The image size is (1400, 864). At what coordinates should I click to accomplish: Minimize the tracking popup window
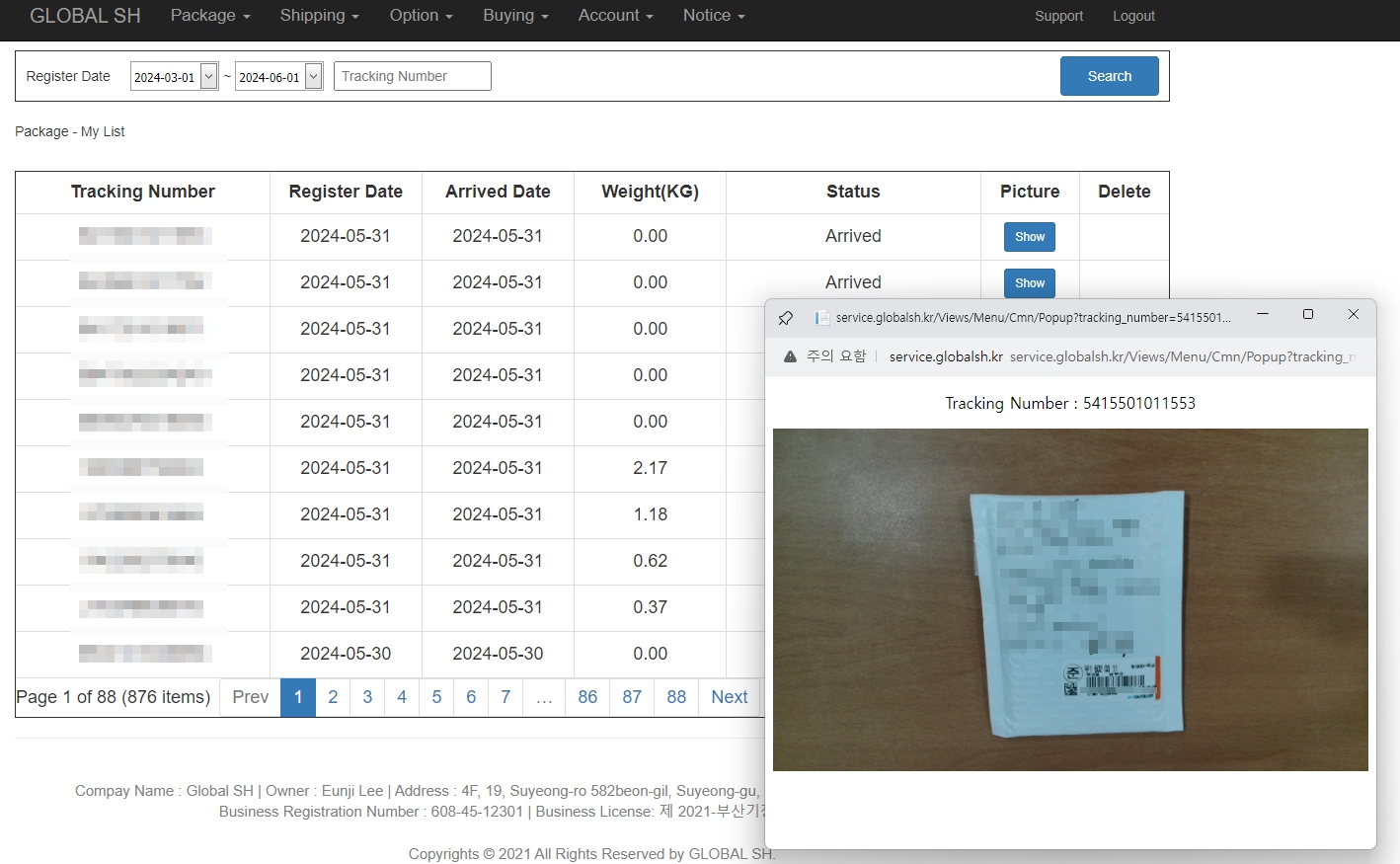tap(1263, 314)
